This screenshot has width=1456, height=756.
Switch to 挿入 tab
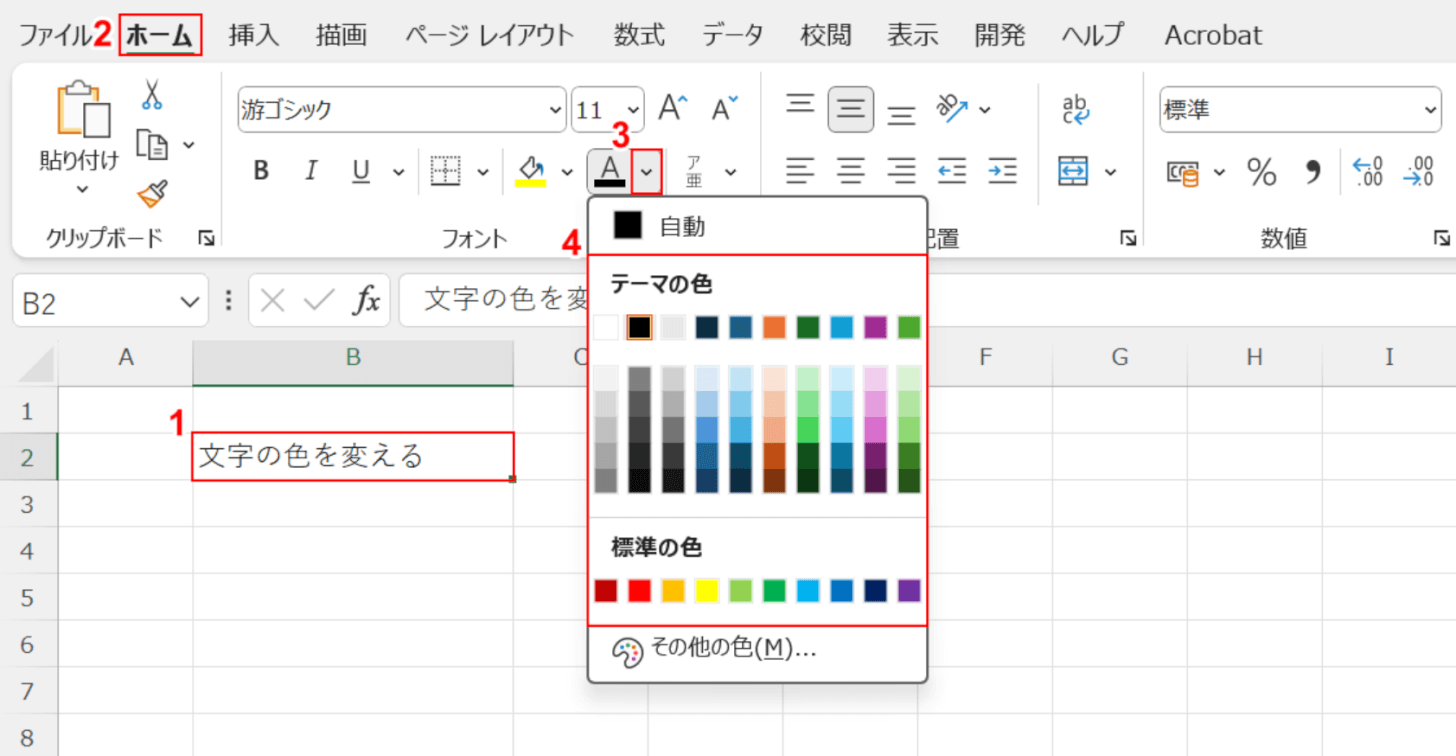253,35
